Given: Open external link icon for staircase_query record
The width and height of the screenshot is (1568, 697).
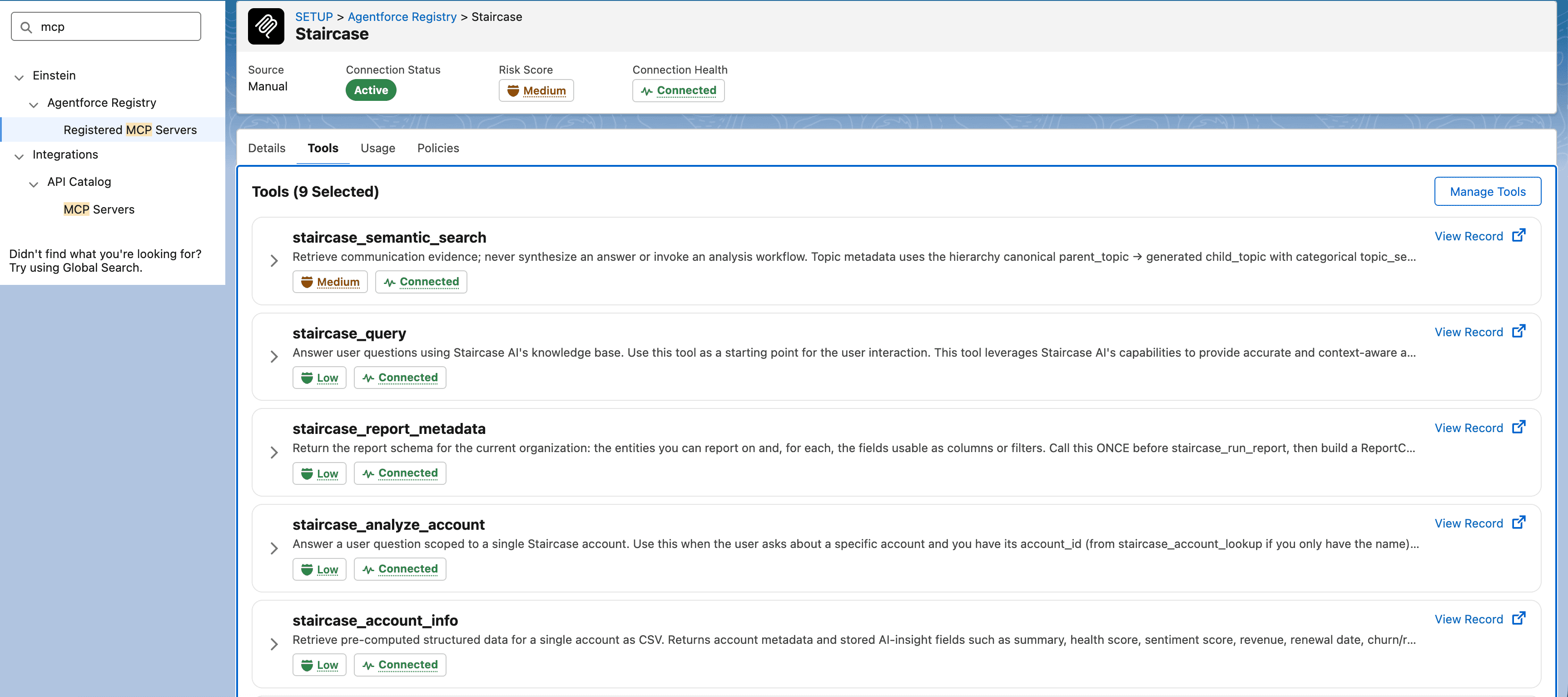Looking at the screenshot, I should [1519, 330].
